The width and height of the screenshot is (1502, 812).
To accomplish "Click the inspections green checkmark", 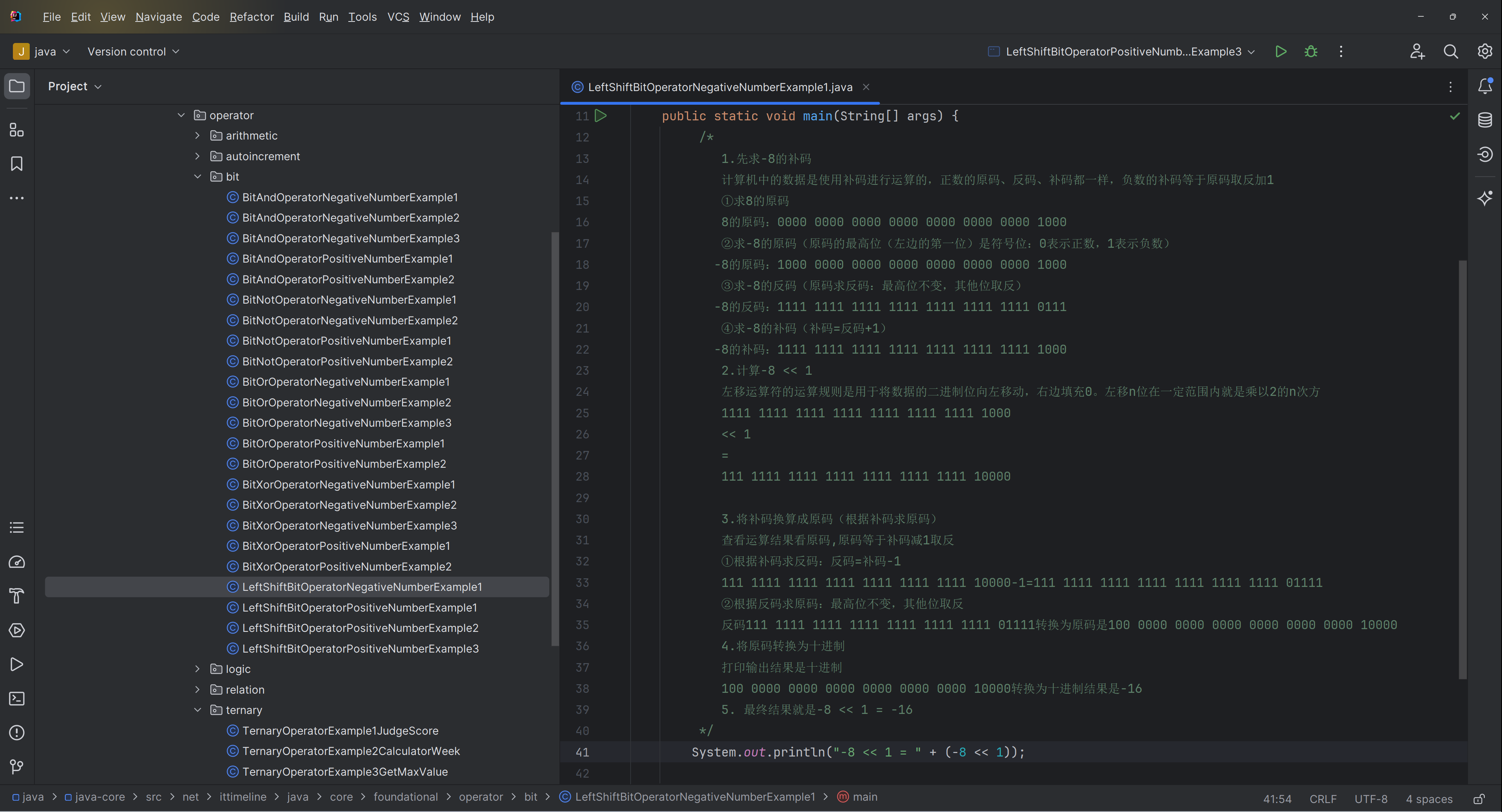I will coord(1455,116).
